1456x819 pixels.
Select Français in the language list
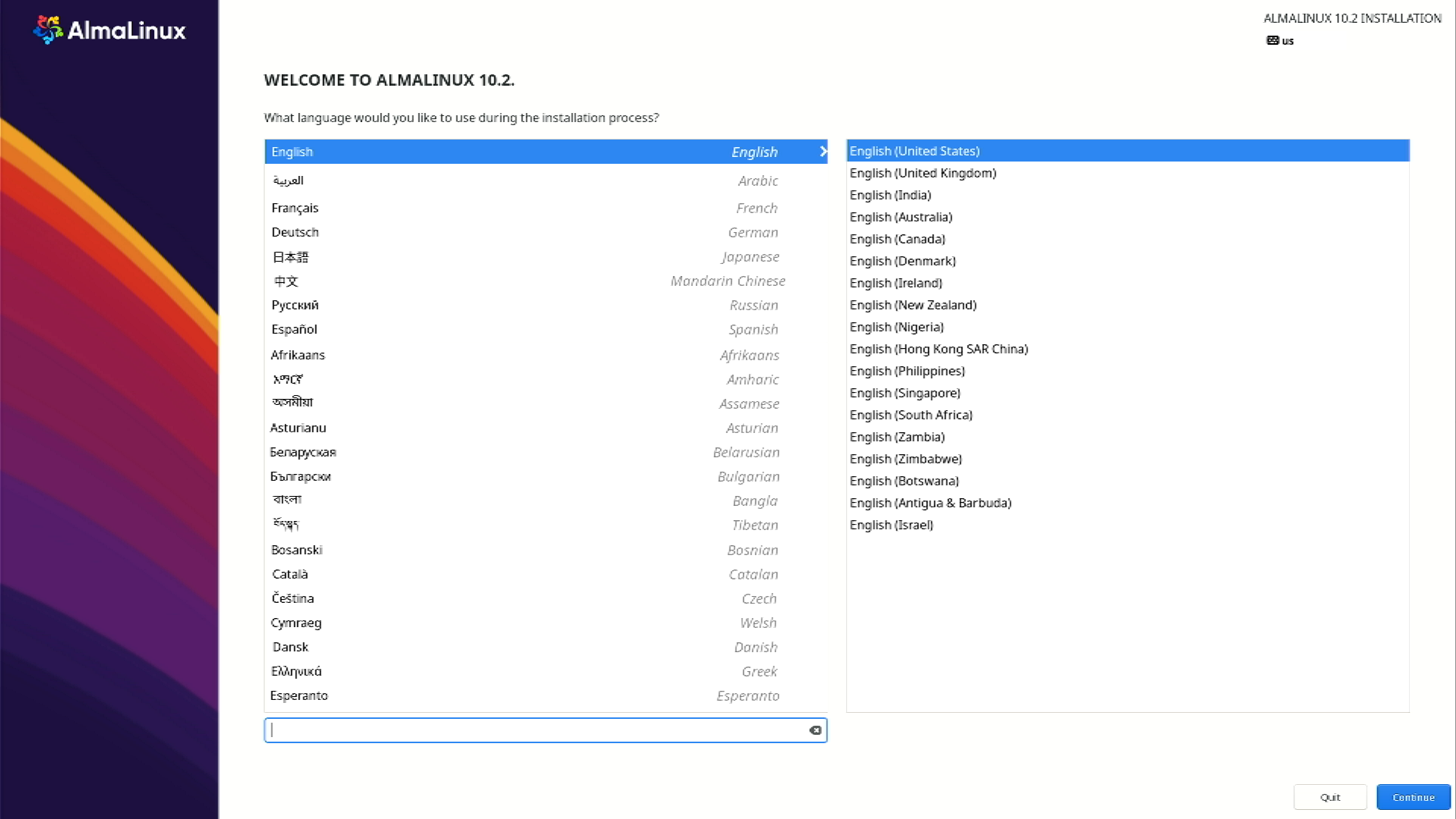pos(546,208)
